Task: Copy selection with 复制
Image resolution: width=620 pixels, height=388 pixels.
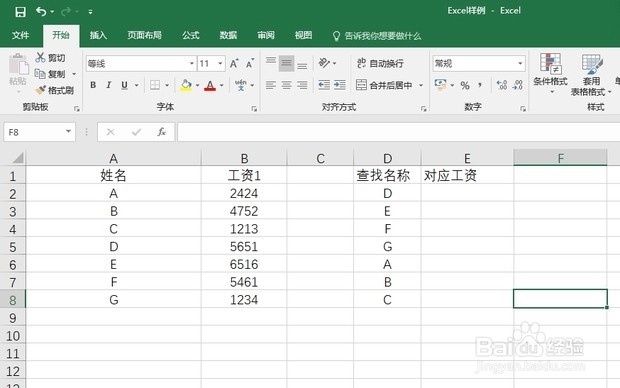Action: (50, 74)
